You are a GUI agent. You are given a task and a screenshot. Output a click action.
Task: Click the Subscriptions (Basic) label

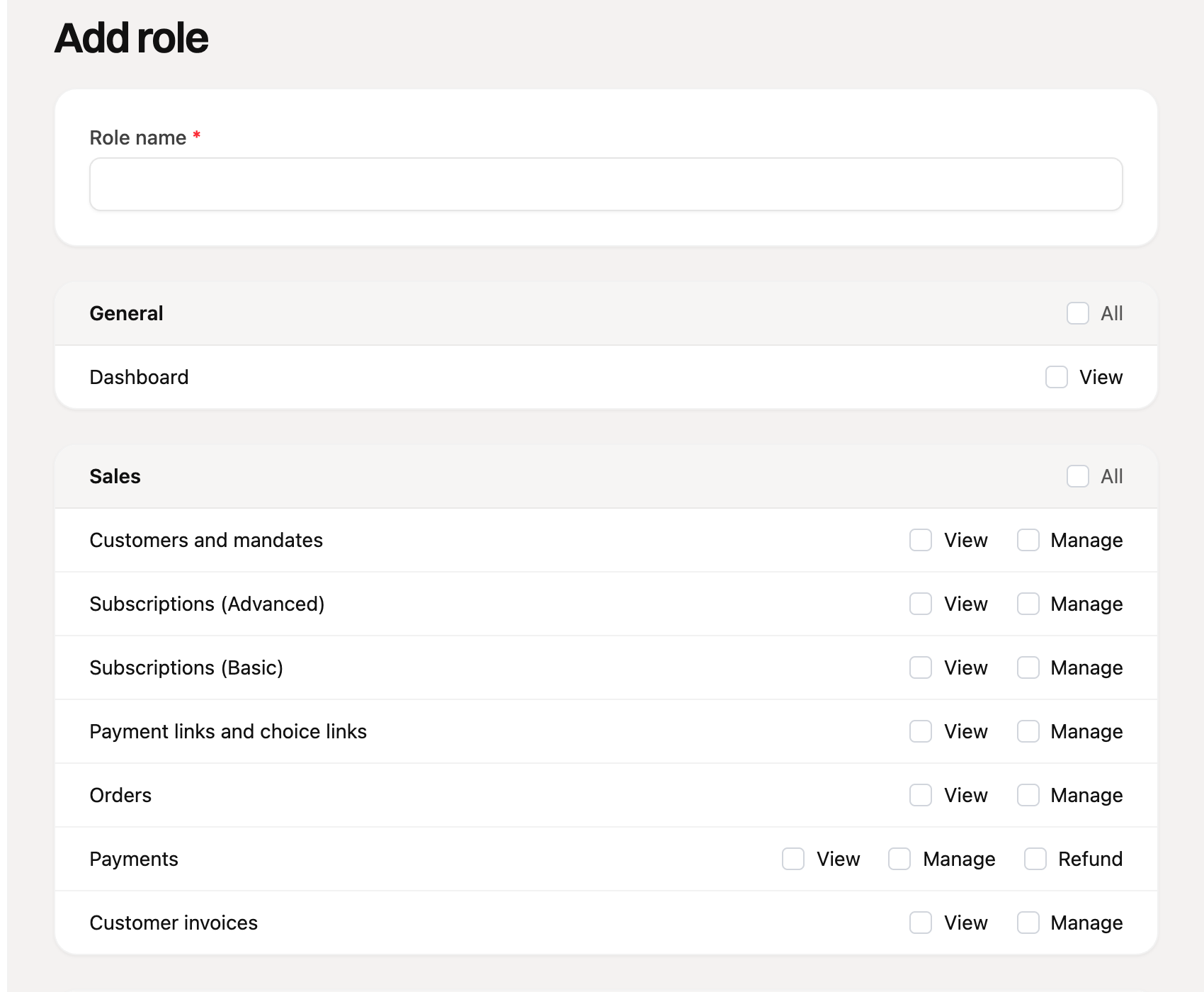186,667
